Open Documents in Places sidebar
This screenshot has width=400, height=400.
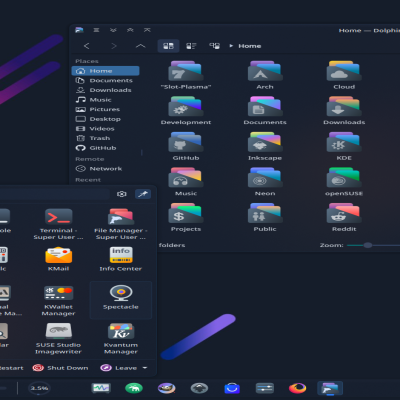coord(106,80)
